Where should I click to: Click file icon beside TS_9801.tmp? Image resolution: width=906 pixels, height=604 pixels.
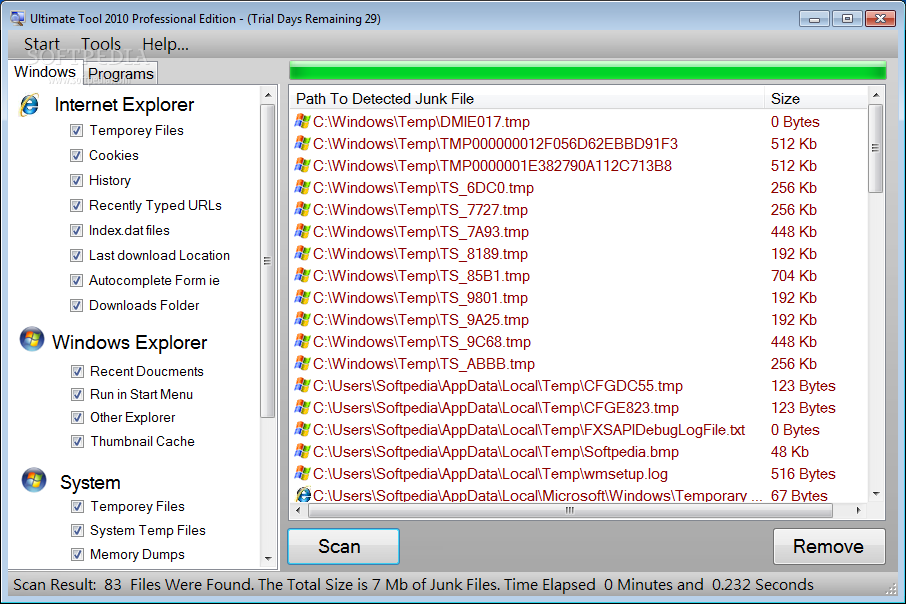(x=302, y=297)
